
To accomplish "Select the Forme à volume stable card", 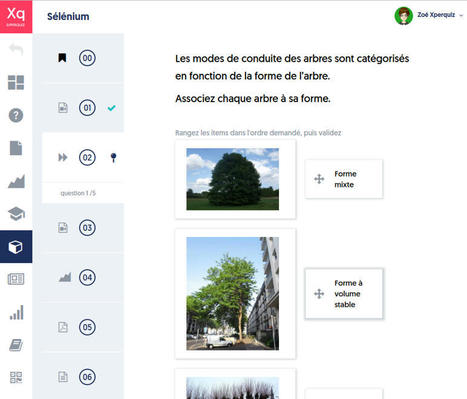I will (344, 294).
